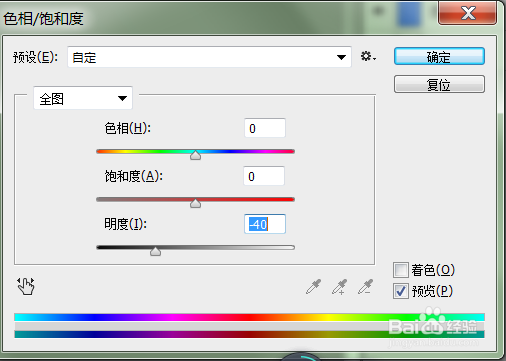
Task: Click the 饱和度(A) label
Action: pyautogui.click(x=133, y=176)
